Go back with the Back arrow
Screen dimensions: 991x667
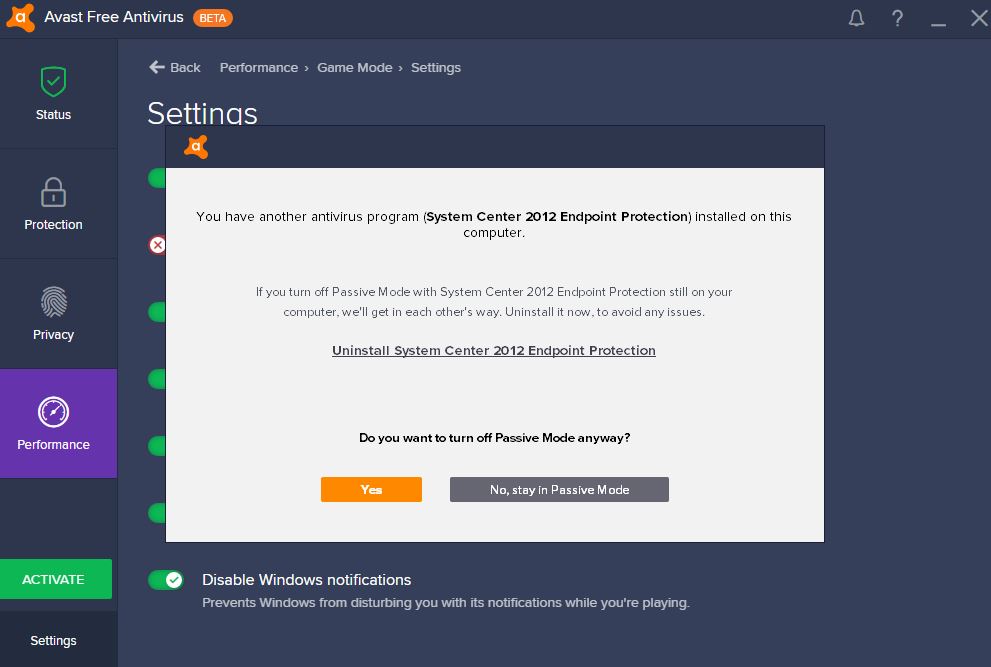[x=175, y=68]
